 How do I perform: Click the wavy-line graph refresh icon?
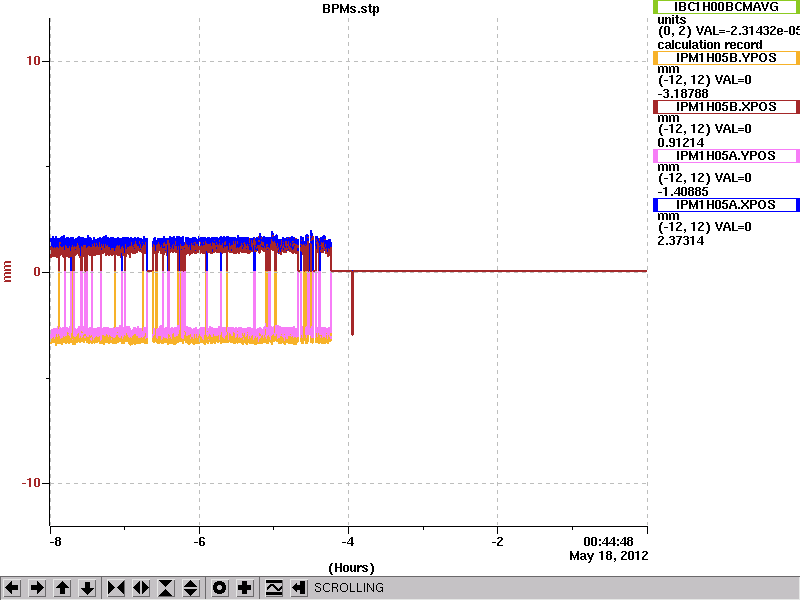[274, 588]
